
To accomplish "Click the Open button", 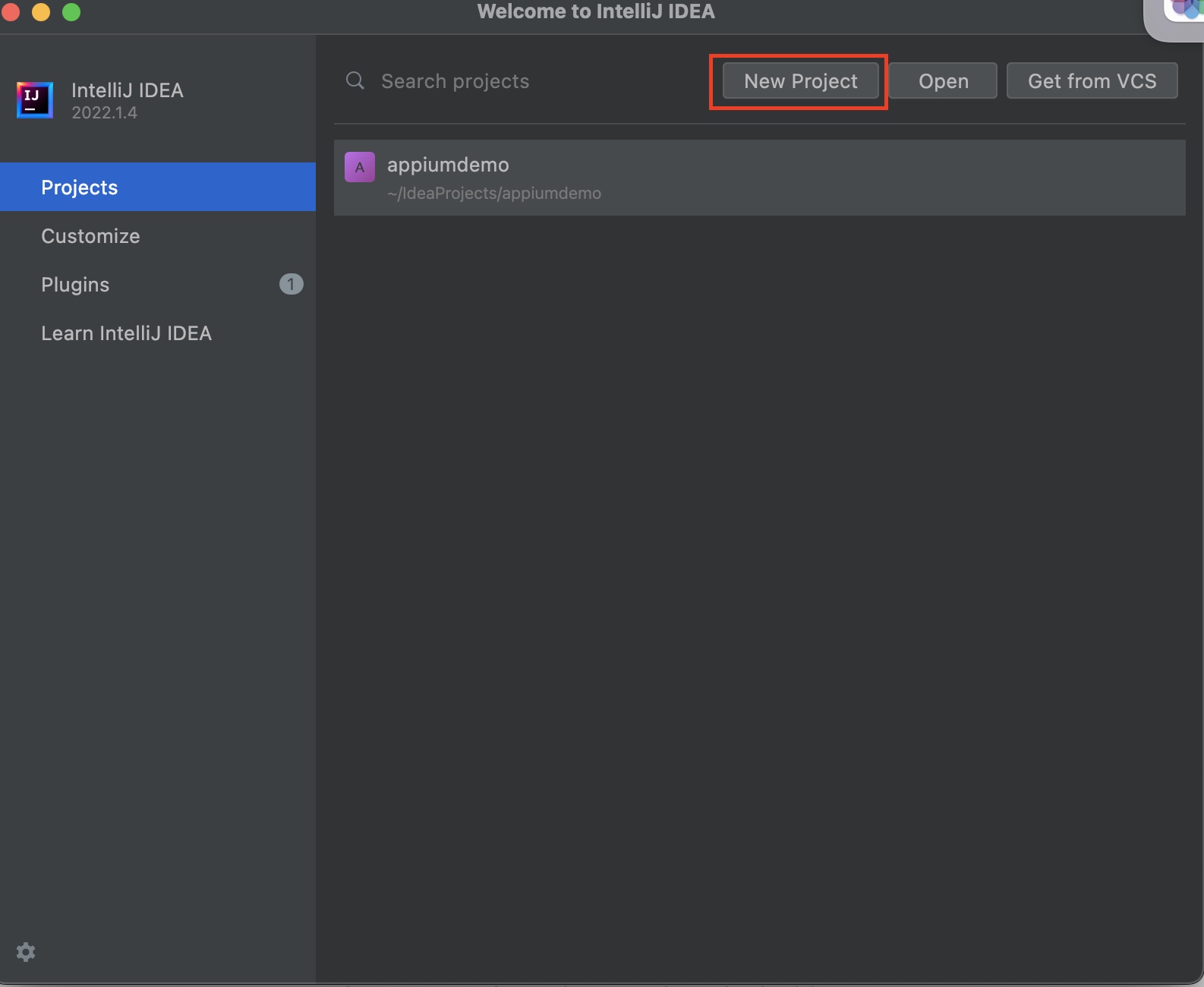I will click(x=943, y=81).
